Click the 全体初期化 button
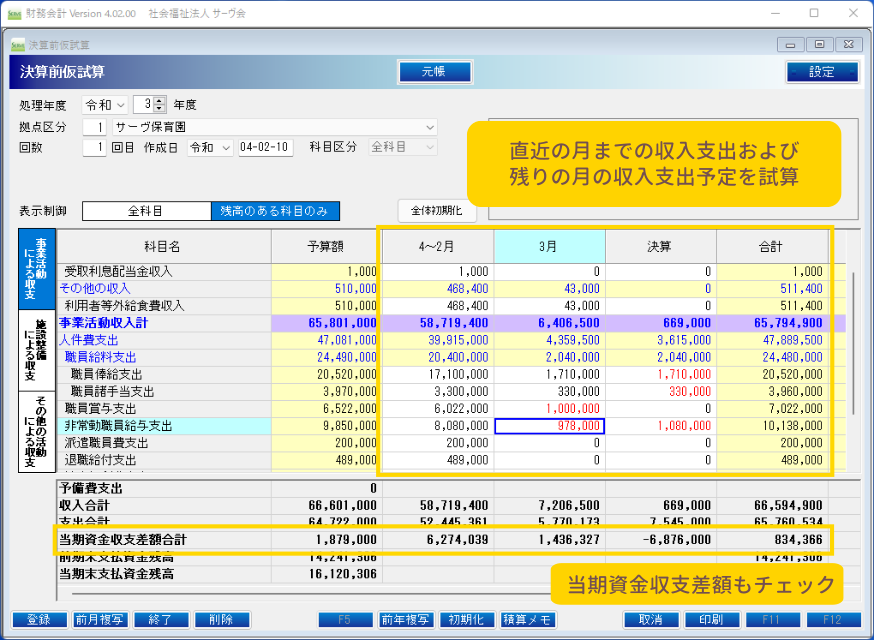874x640 pixels. coord(437,211)
